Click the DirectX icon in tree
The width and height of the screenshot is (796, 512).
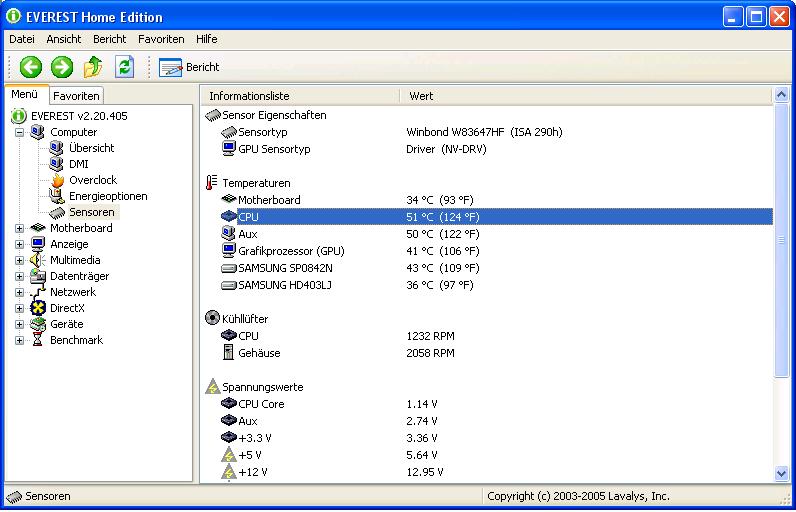pyautogui.click(x=38, y=308)
